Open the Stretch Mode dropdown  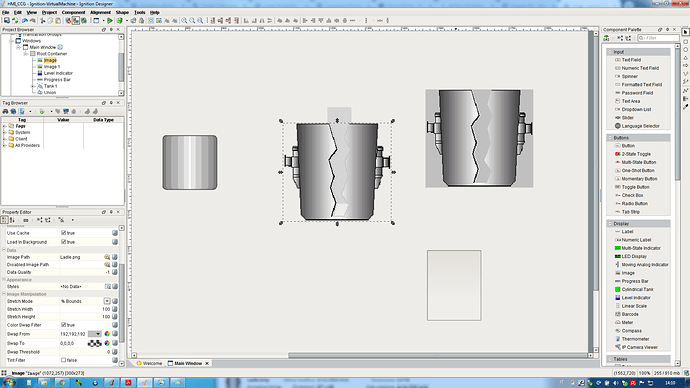pyautogui.click(x=107, y=301)
